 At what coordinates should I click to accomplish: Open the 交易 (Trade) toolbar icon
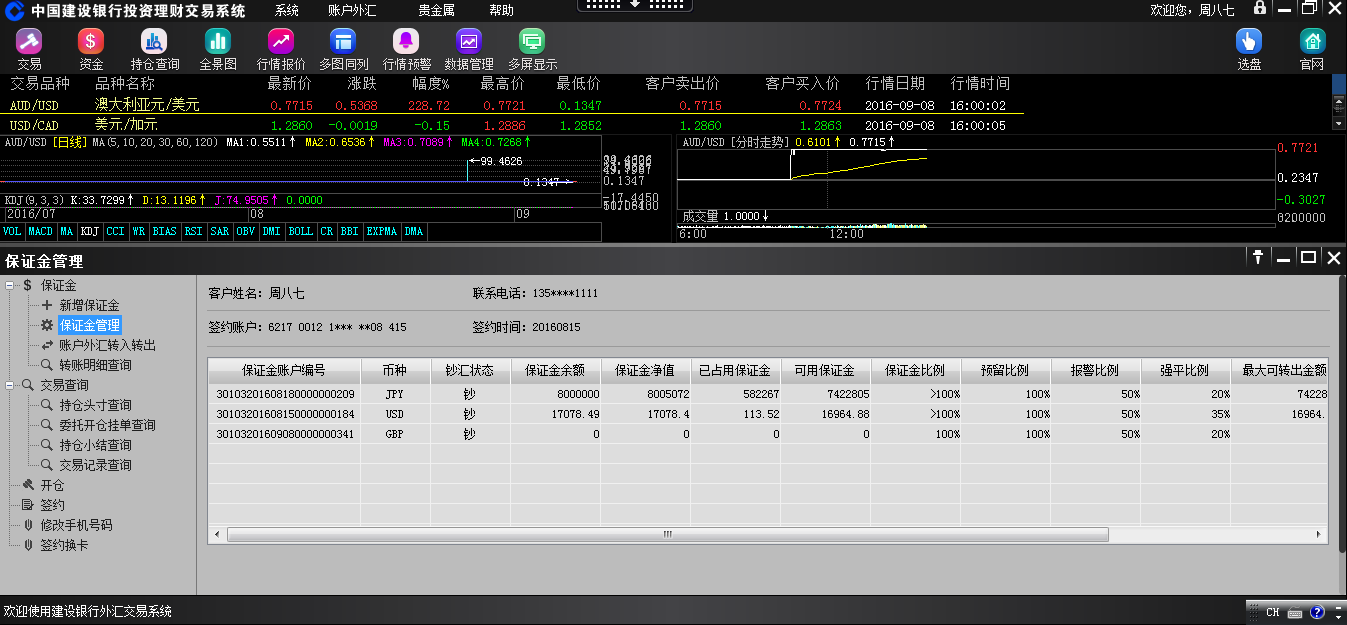coord(29,41)
